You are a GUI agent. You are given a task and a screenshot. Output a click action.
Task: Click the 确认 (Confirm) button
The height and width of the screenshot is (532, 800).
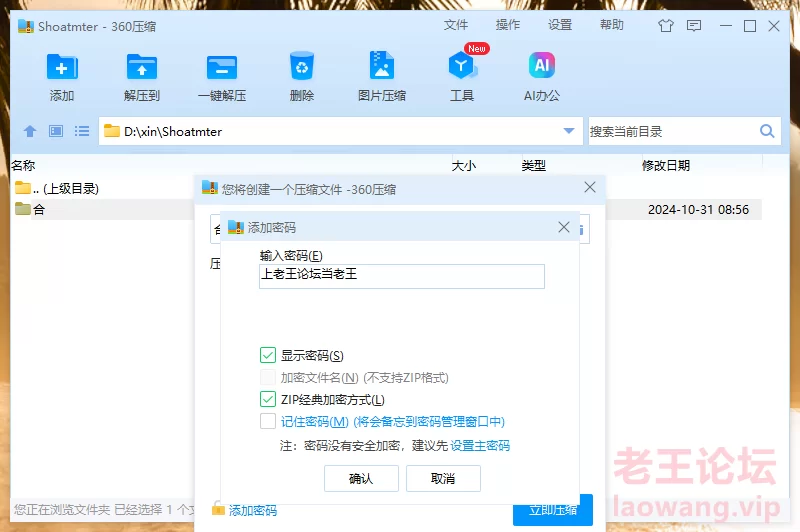(x=361, y=479)
